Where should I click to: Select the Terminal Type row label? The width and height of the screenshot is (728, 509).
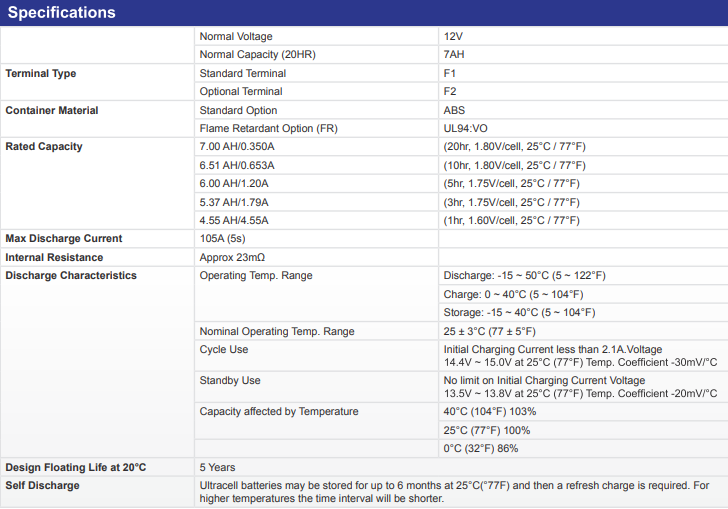[x=41, y=74]
